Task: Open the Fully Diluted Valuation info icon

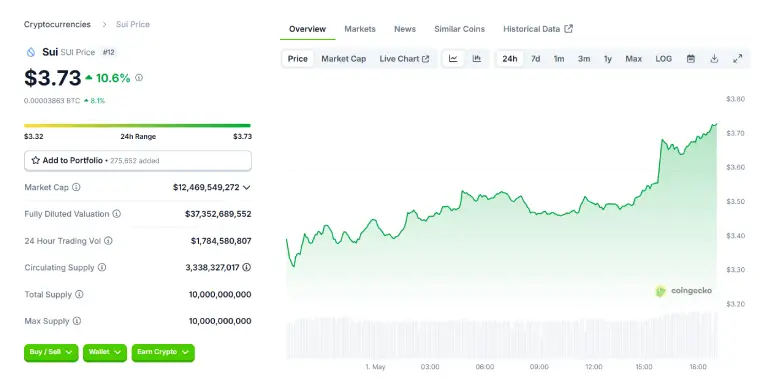Action: click(x=116, y=214)
